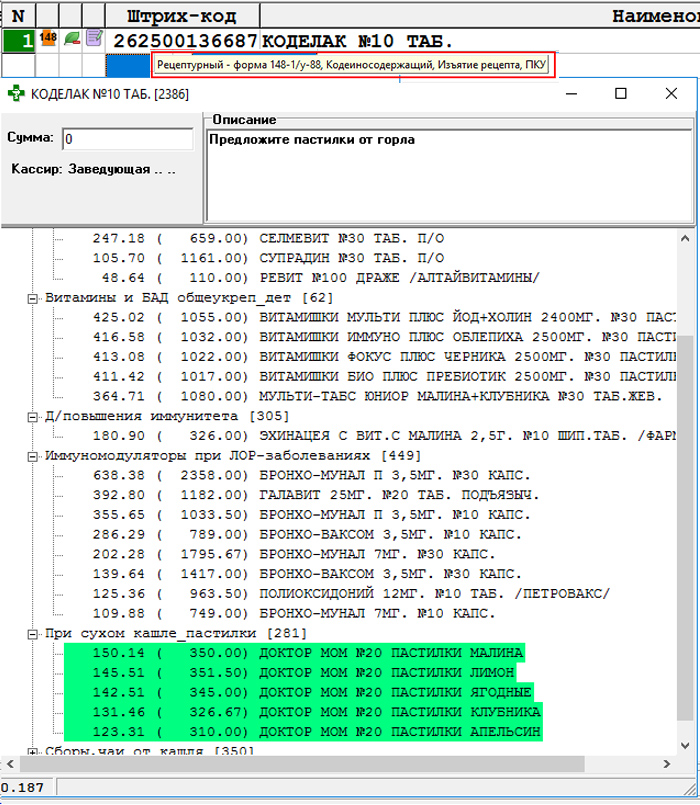Select СЕЛМЕВИТ №30 ТАБ. П/О row
Screen dimensions: 700x805
(268, 239)
